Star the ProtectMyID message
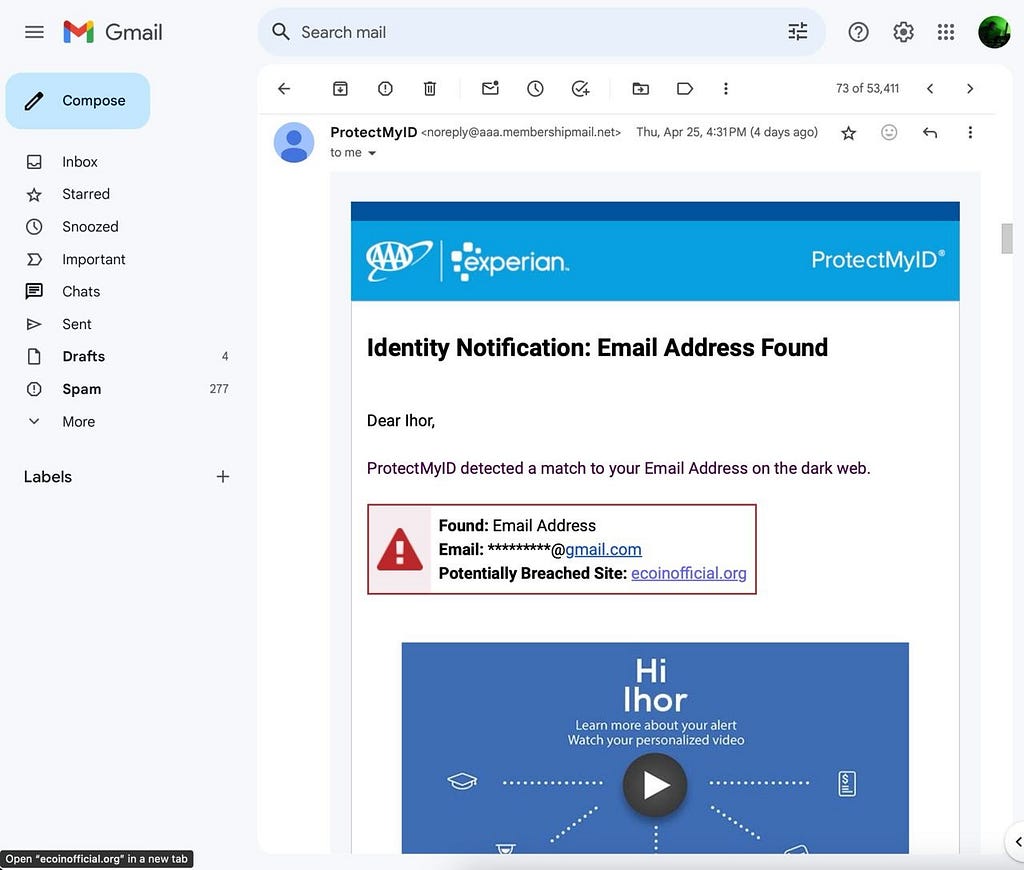 [x=848, y=133]
